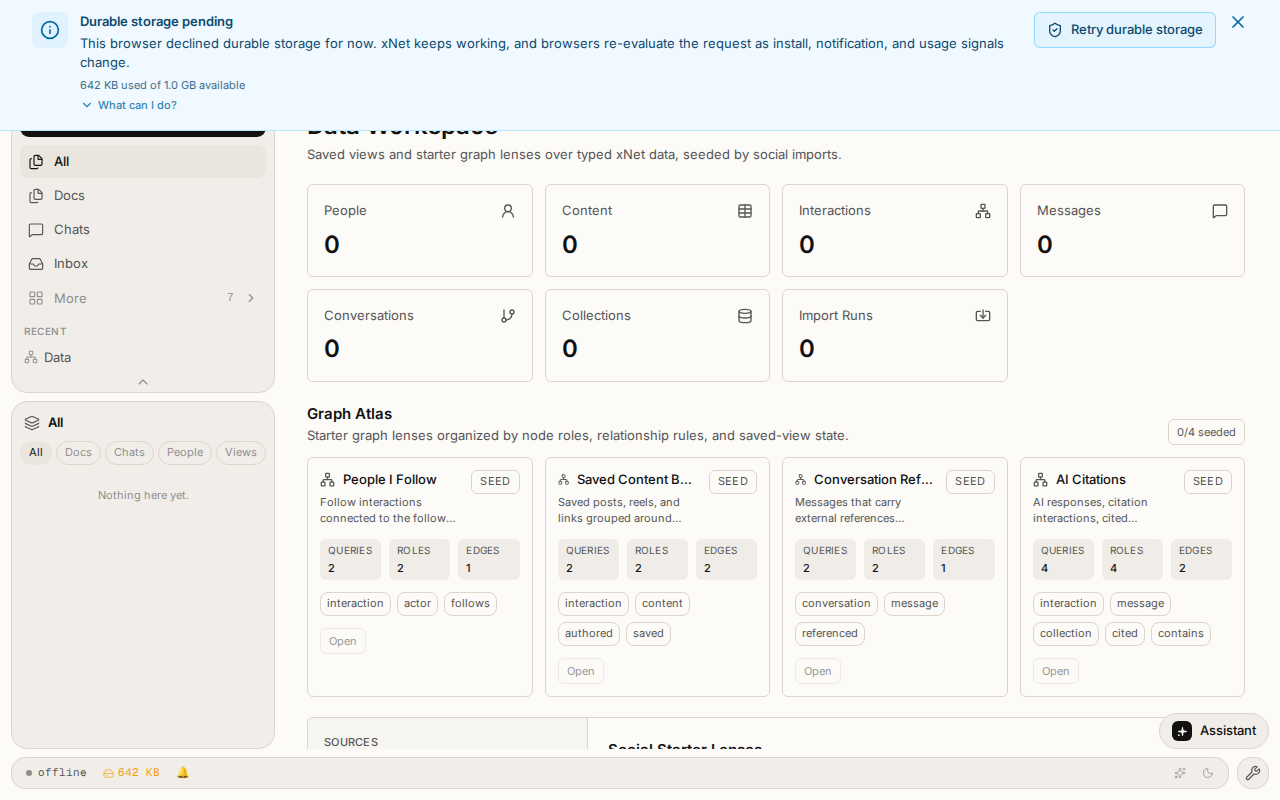Open Inbox in the sidebar
Viewport: 1280px width, 800px height.
(x=143, y=264)
